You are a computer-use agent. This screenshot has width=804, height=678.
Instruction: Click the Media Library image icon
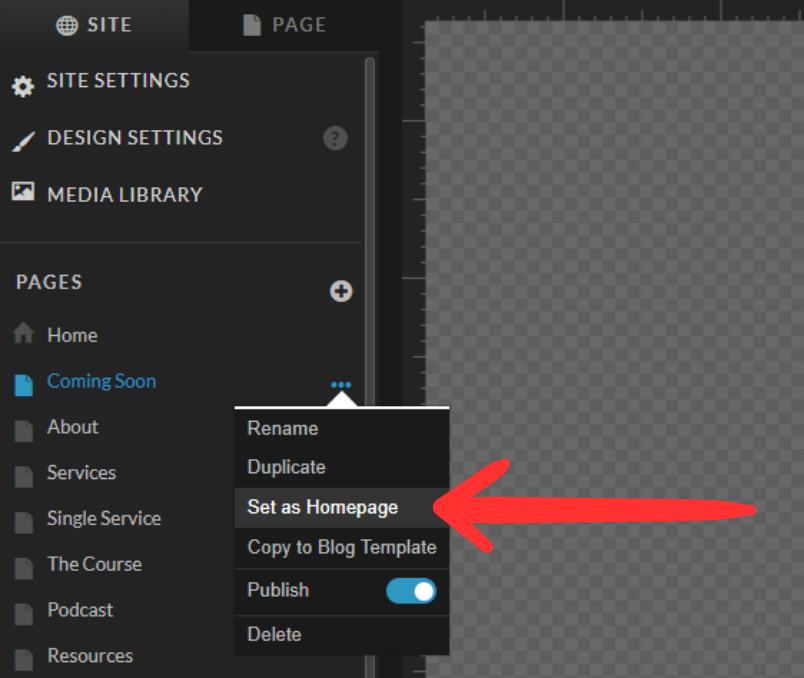click(x=23, y=191)
